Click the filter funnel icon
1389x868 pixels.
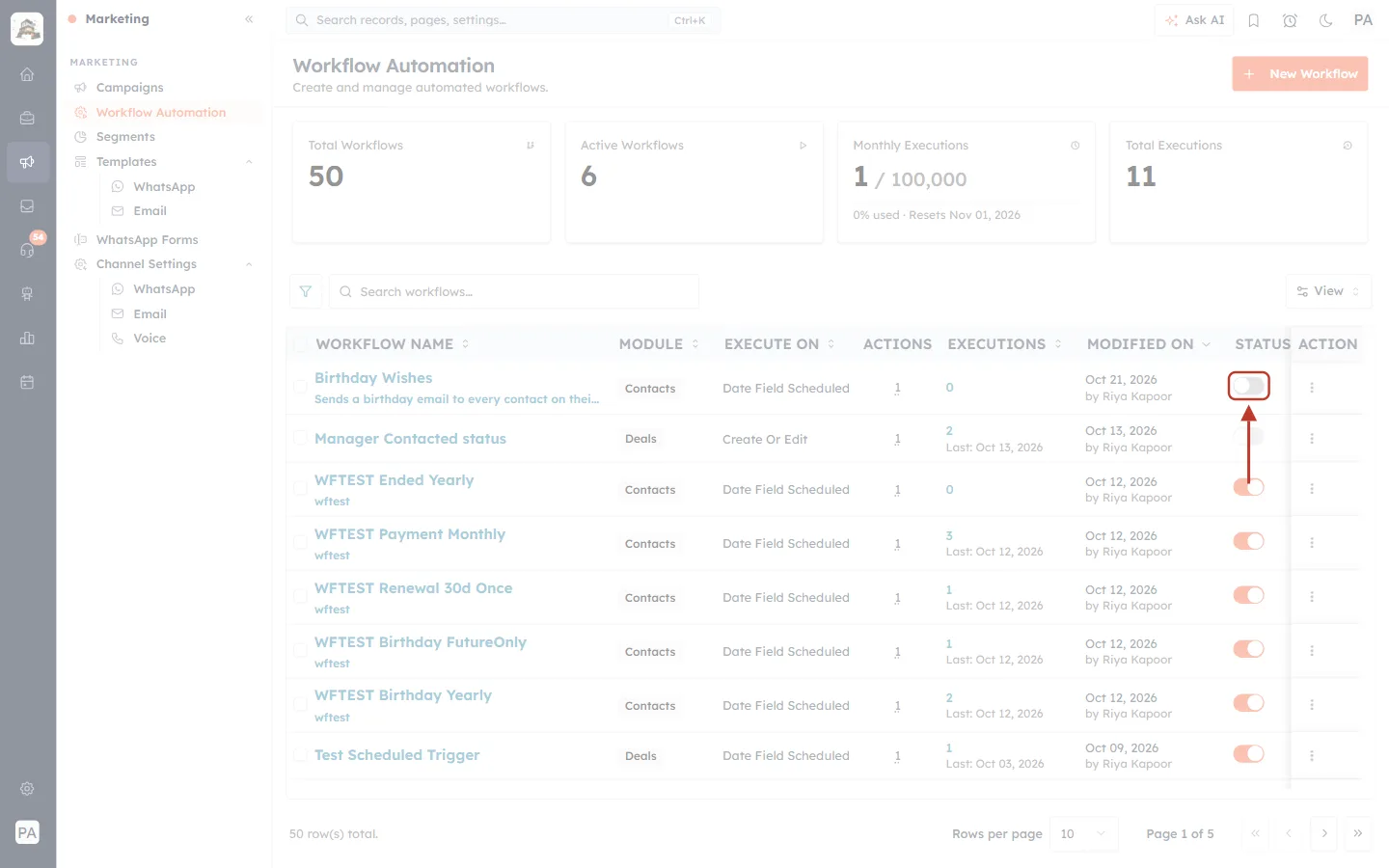pos(306,291)
